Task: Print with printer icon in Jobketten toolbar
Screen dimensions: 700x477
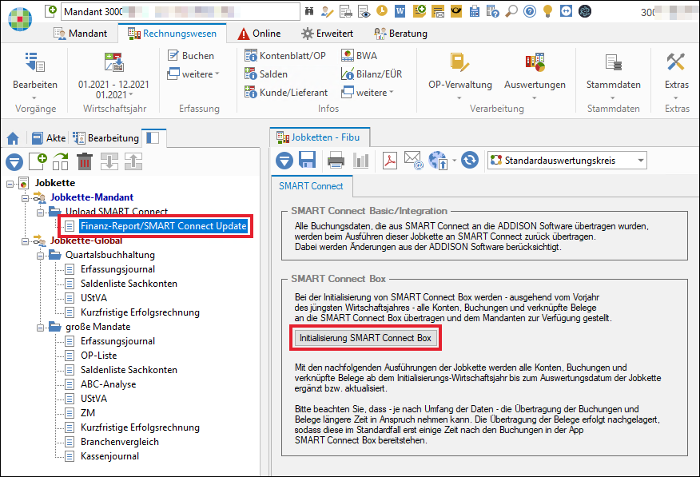Action: (336, 160)
